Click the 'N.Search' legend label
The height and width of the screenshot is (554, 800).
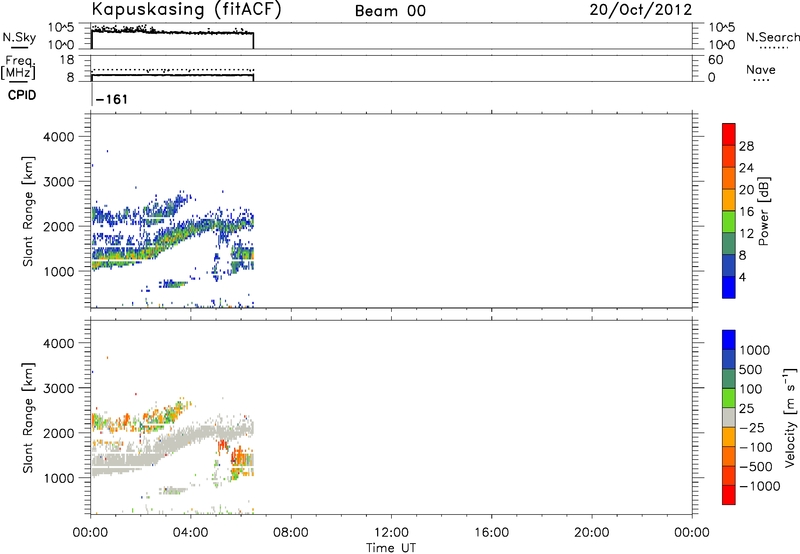coord(772,37)
